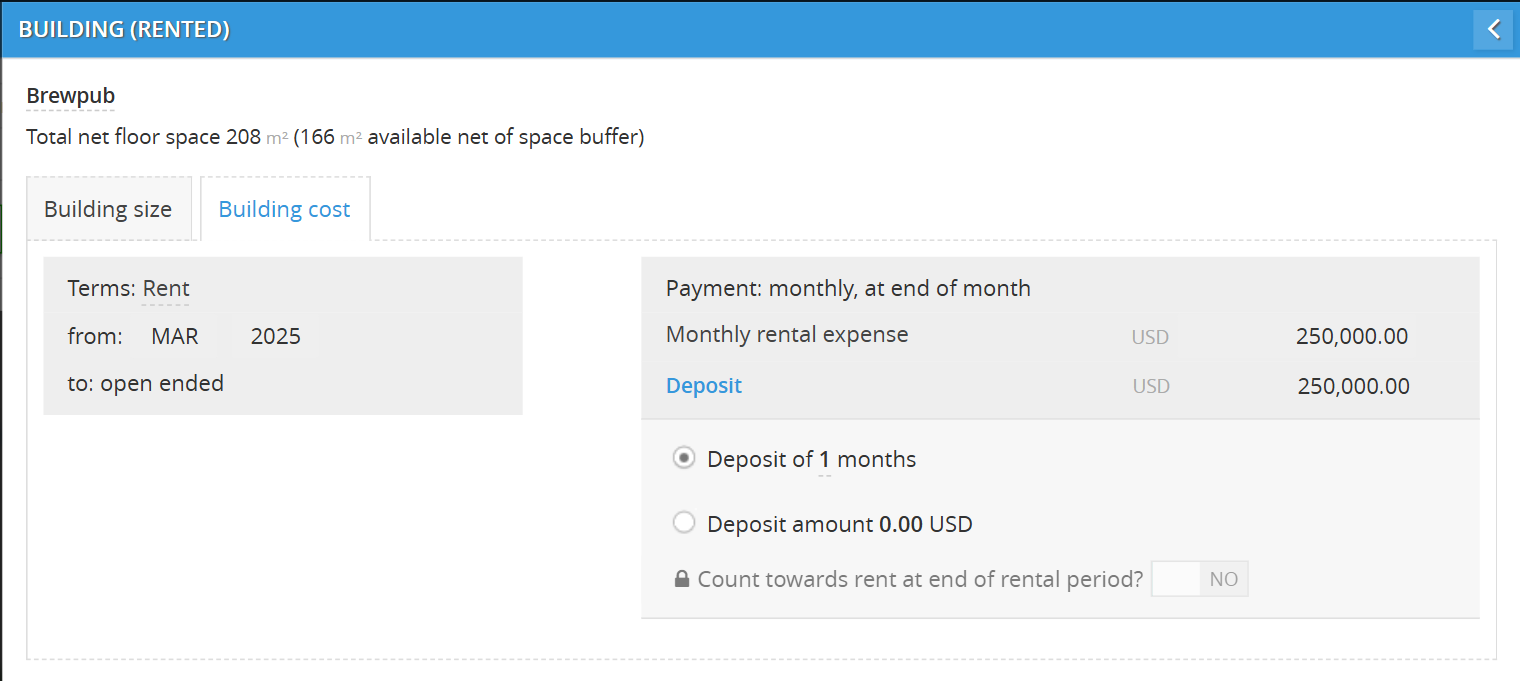Edit the deposit amount 0.00 value
Viewport: 1520px width, 681px height.
tap(900, 524)
